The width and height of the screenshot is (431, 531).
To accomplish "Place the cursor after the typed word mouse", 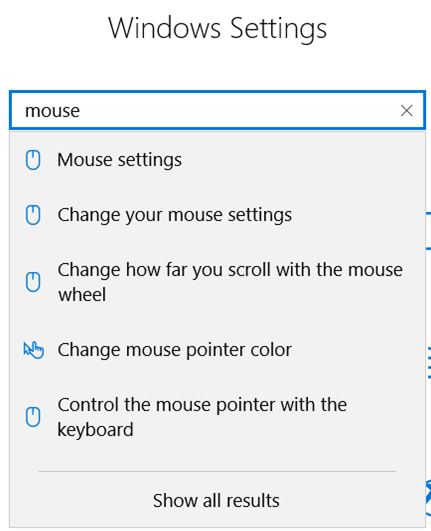I will [x=82, y=111].
